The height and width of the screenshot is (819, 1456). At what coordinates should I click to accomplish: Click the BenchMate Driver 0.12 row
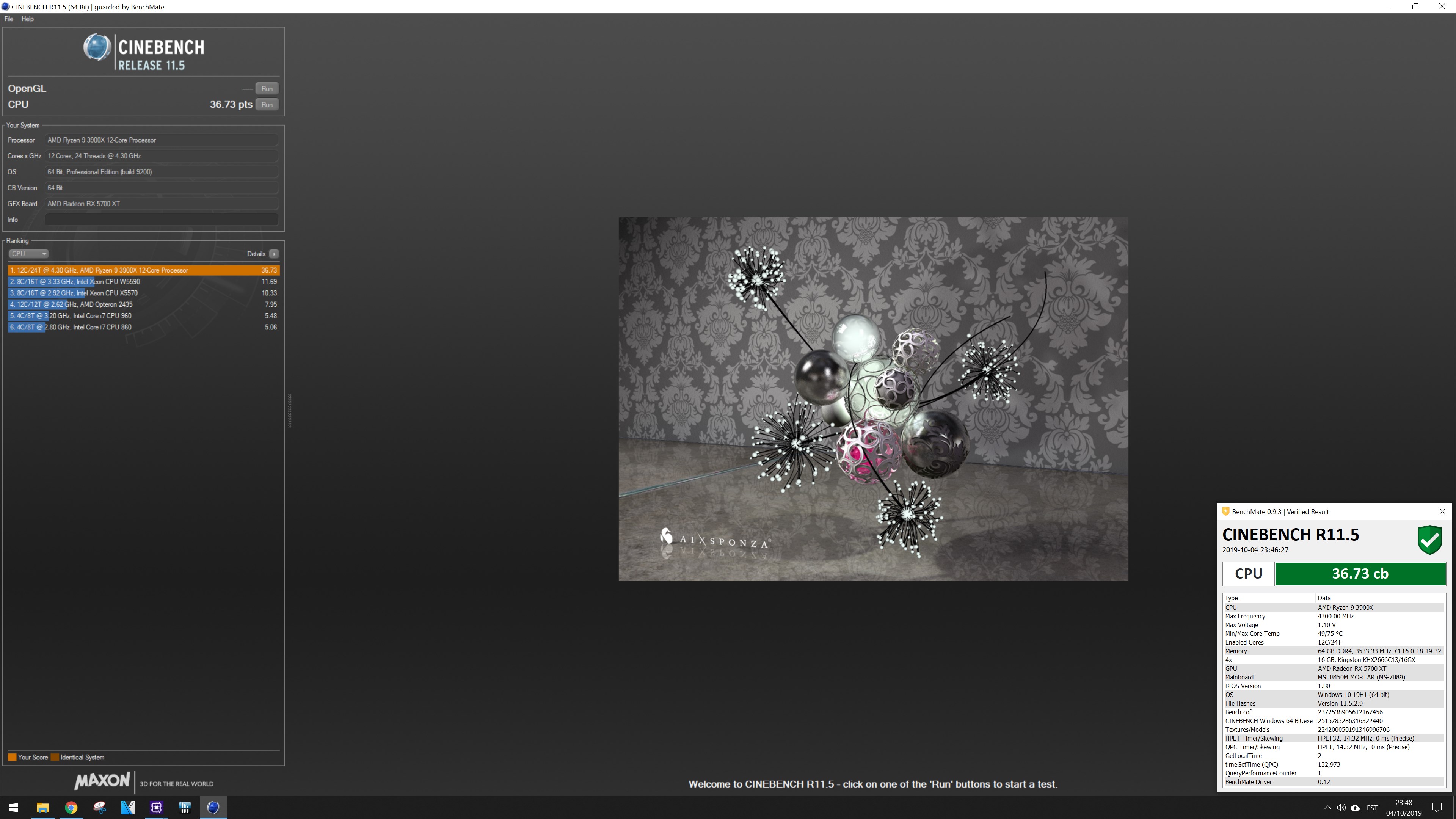[x=1334, y=782]
